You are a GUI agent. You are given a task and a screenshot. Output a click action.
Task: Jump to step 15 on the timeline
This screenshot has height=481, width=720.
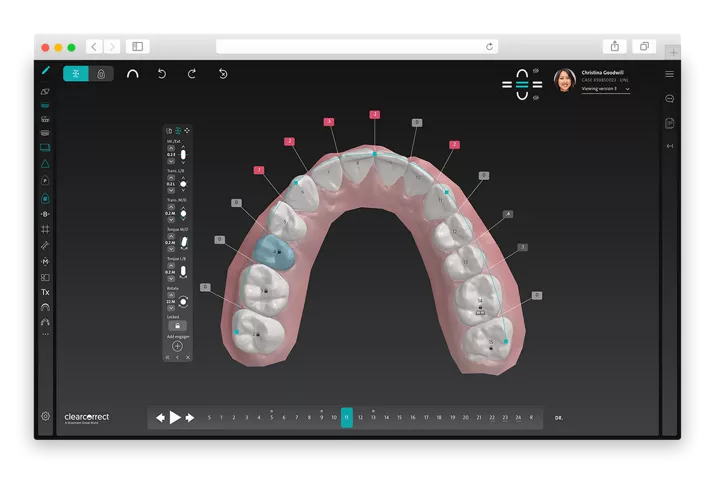[399, 417]
